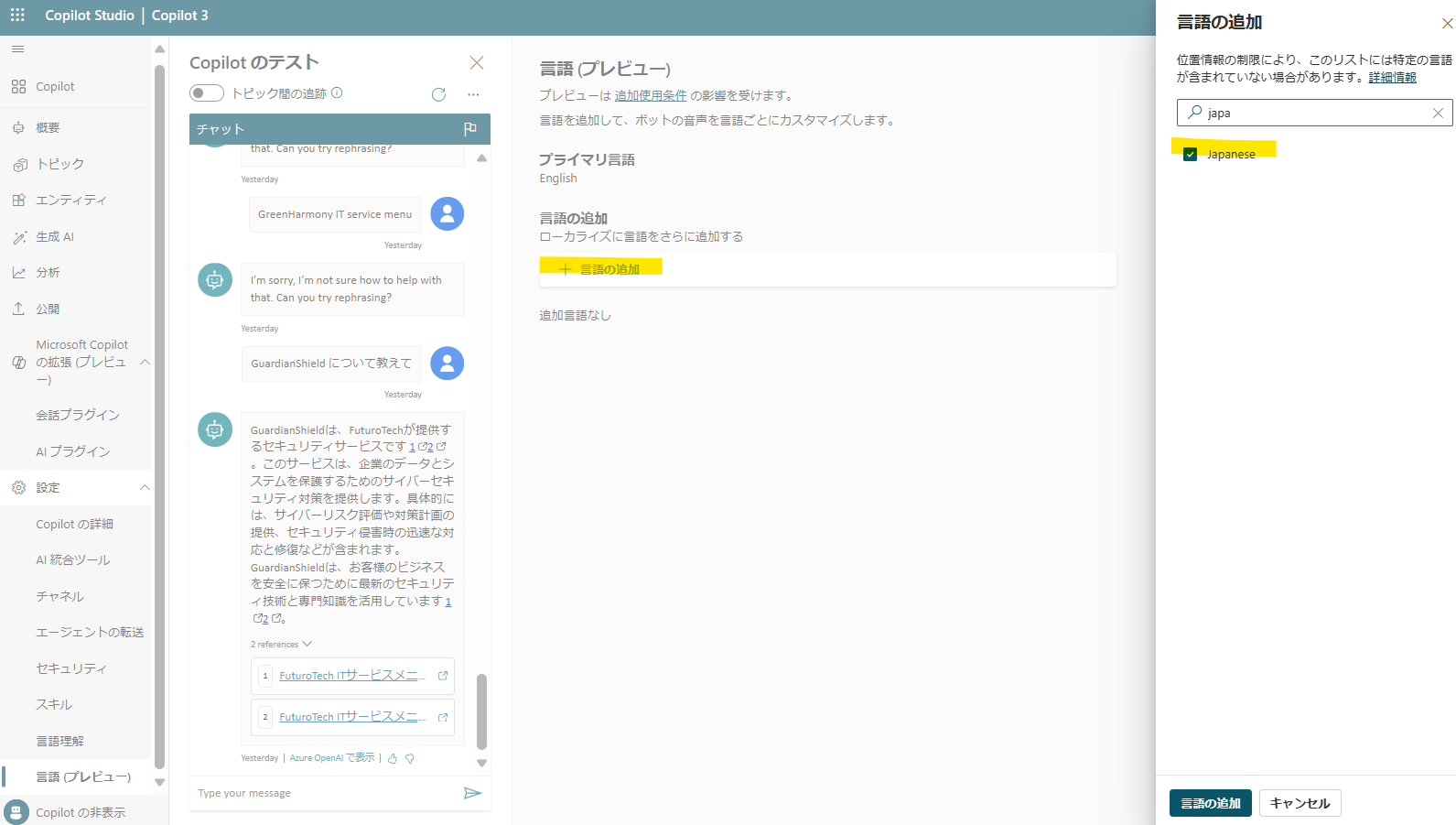This screenshot has height=825, width=1456.
Task: Click the sidebar scrollbar up arrow
Action: click(x=160, y=49)
